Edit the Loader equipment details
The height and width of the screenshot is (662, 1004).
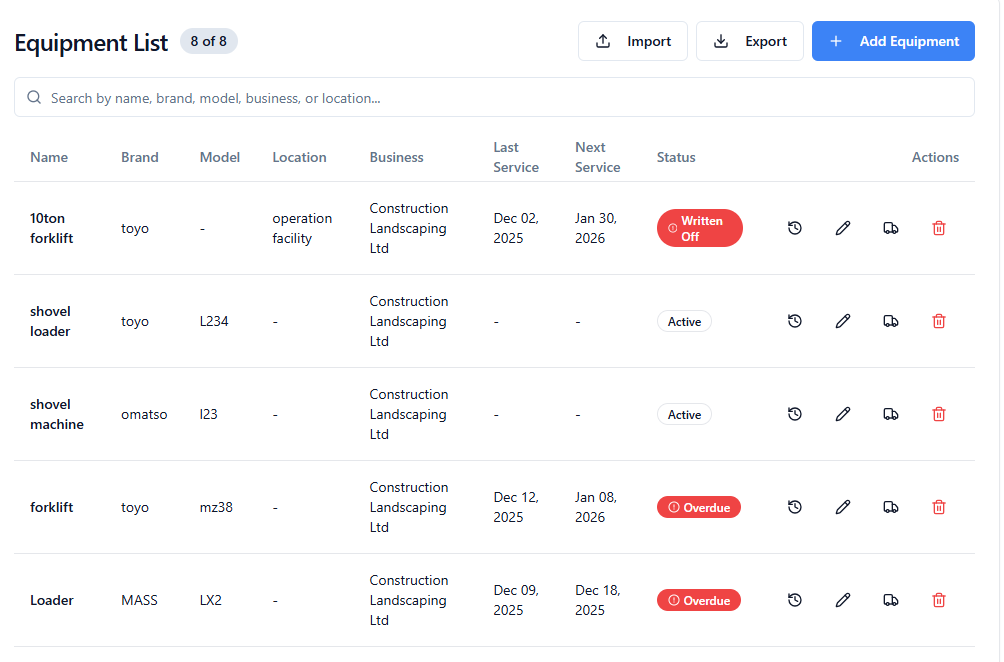[842, 600]
